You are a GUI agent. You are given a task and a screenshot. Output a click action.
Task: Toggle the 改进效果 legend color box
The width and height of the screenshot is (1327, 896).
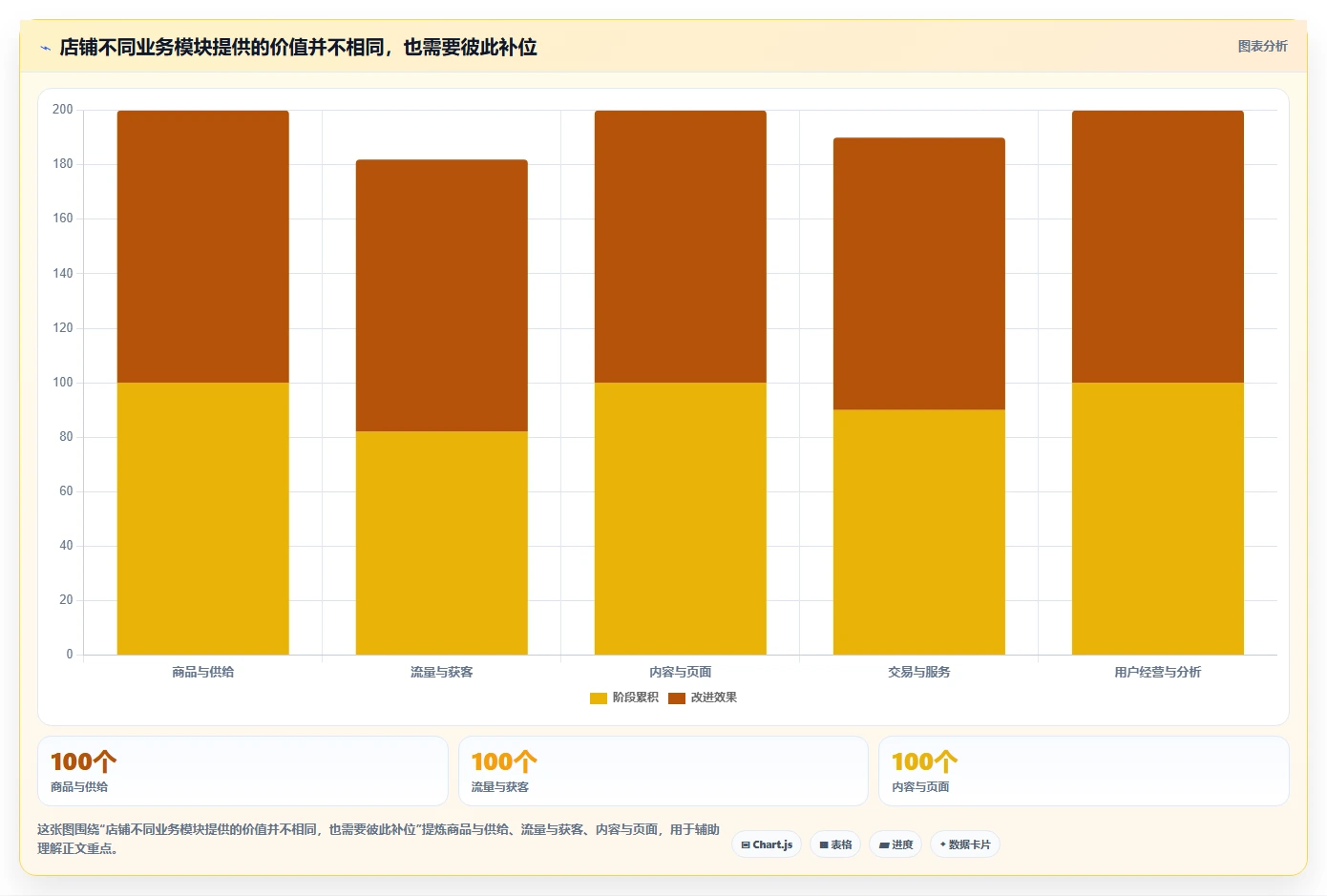(677, 698)
